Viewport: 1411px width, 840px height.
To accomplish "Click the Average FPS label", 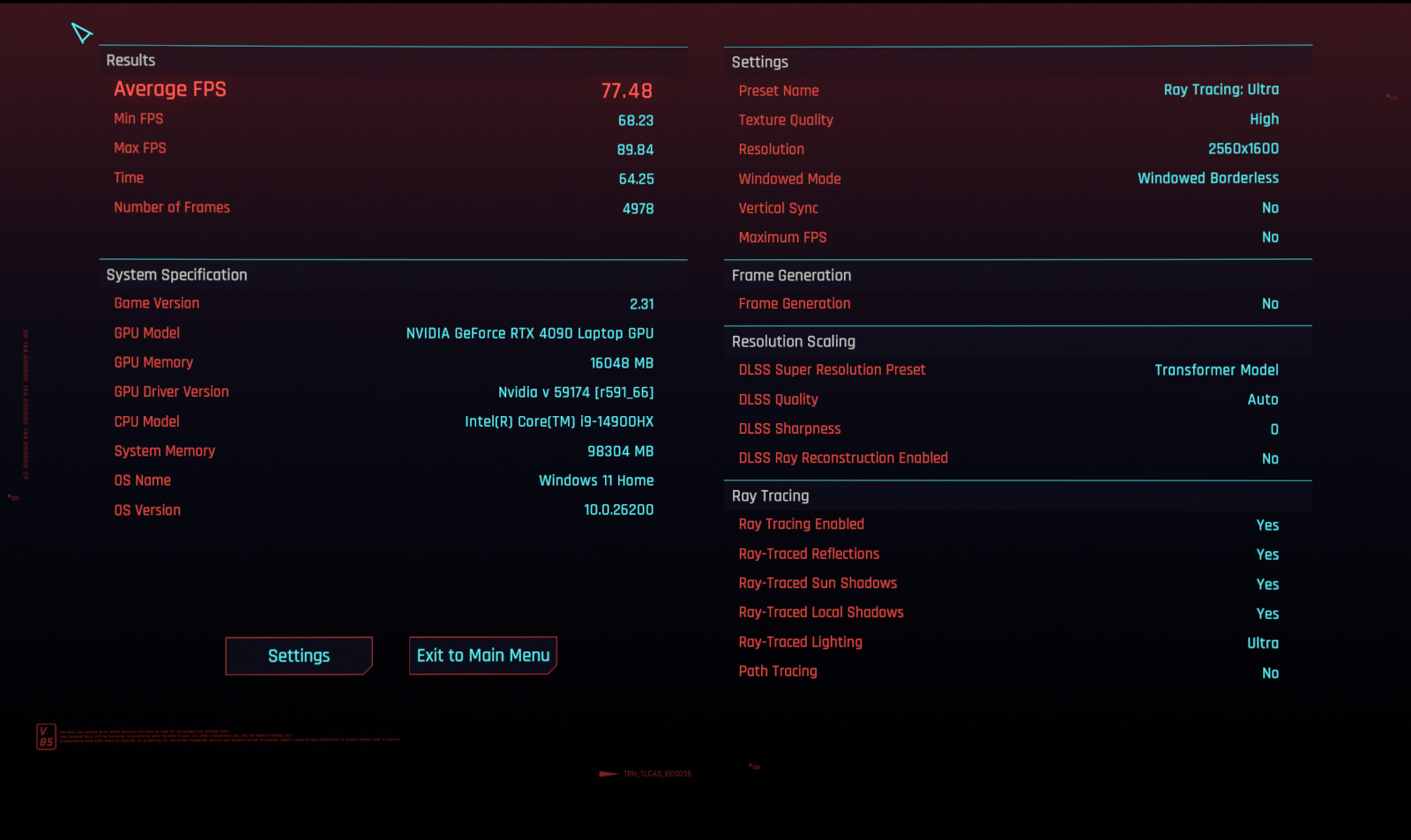I will (x=169, y=89).
